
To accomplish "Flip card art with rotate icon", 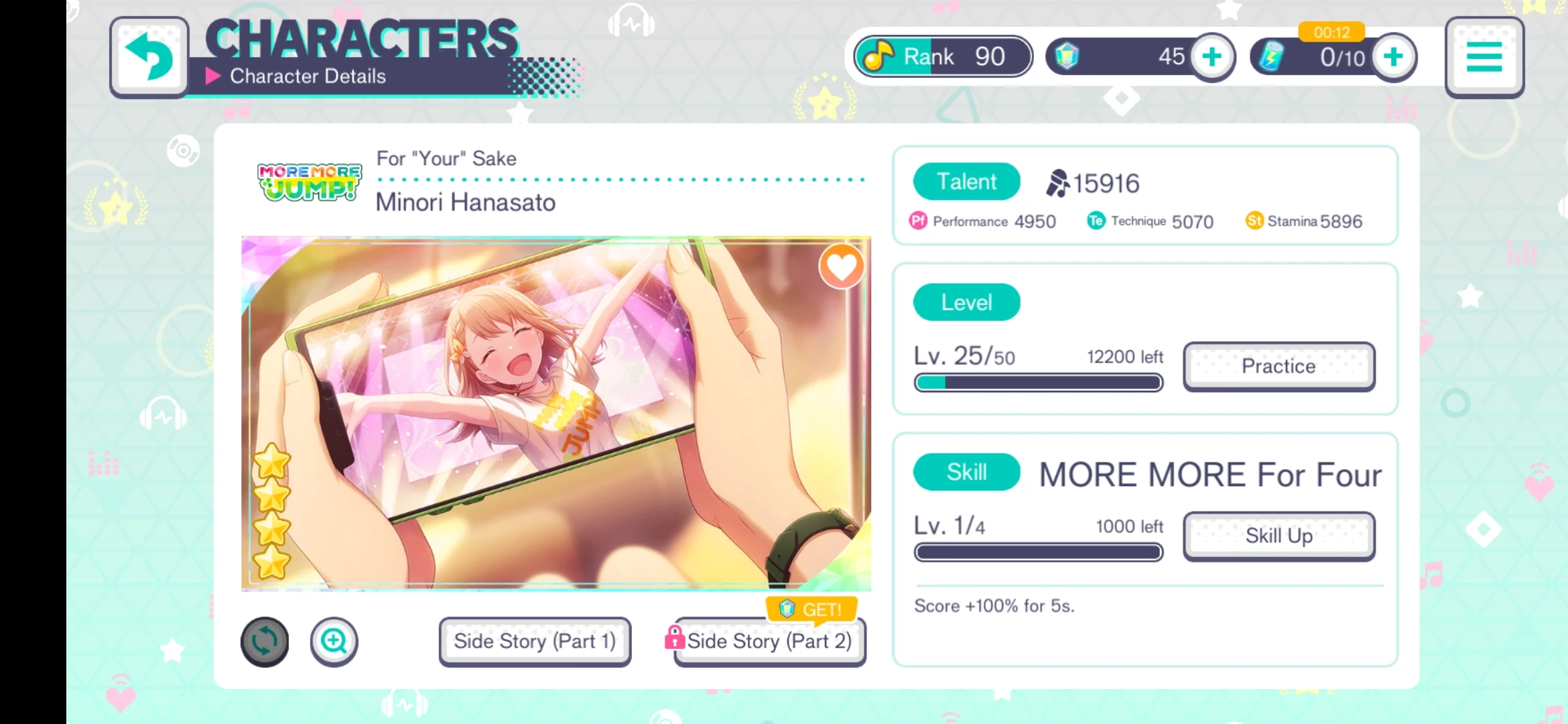I will coord(265,642).
